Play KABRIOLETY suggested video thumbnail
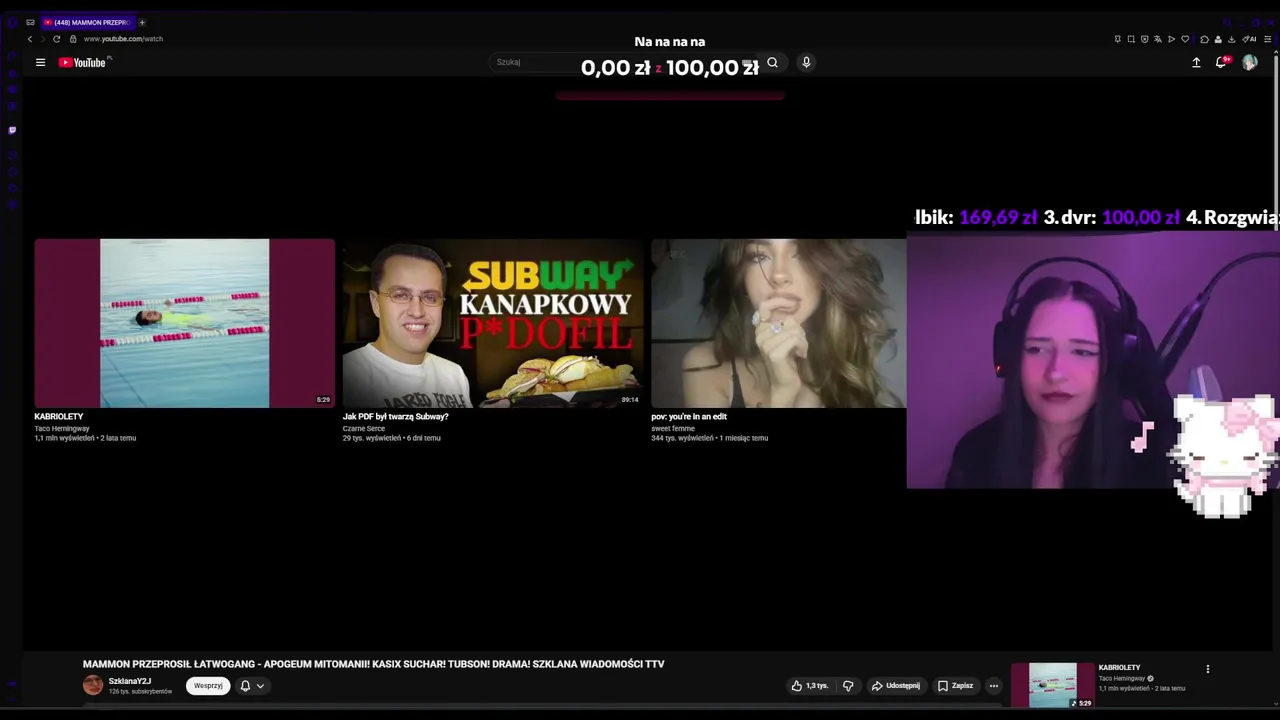This screenshot has height=720, width=1280. click(x=185, y=323)
